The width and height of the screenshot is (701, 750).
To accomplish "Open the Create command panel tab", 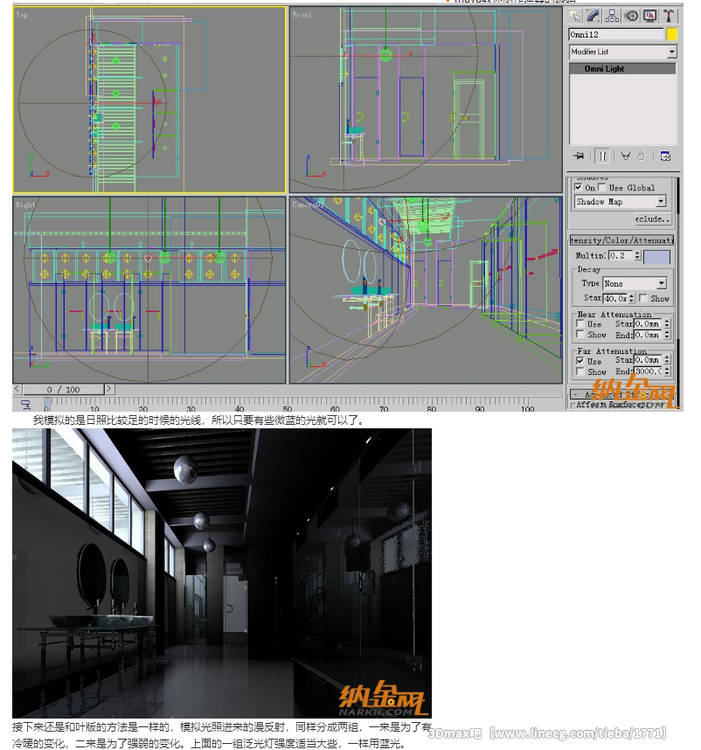I will pyautogui.click(x=575, y=16).
